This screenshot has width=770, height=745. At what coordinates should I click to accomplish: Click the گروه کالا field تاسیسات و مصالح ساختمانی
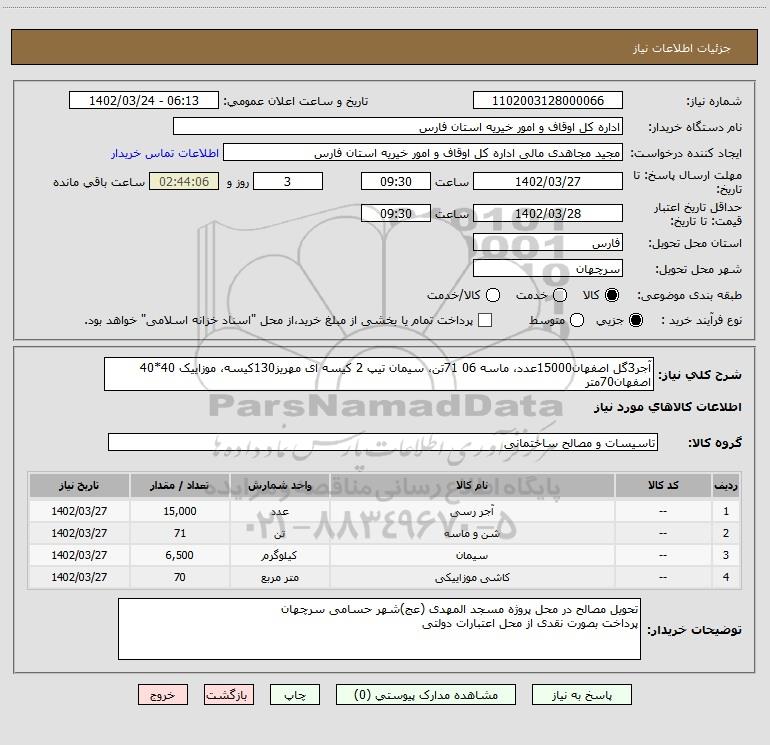coord(383,442)
